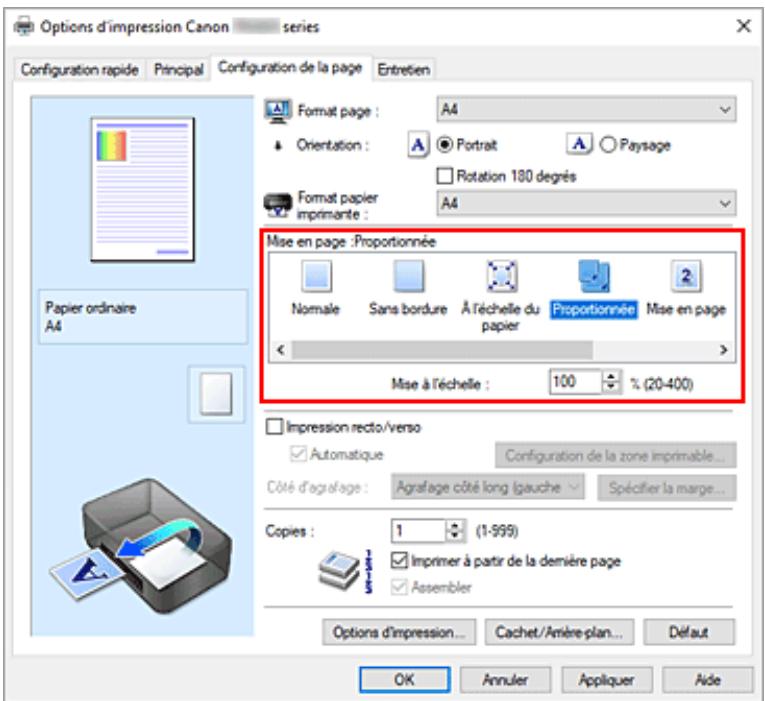Click the document preview thumbnail
The width and height of the screenshot is (765, 701).
pos(142,189)
